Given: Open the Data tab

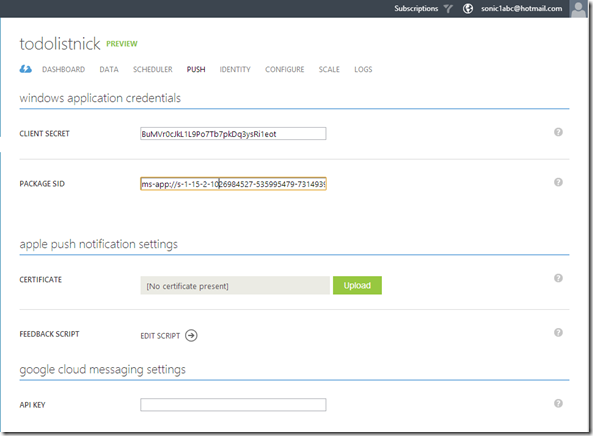Looking at the screenshot, I should tap(109, 69).
